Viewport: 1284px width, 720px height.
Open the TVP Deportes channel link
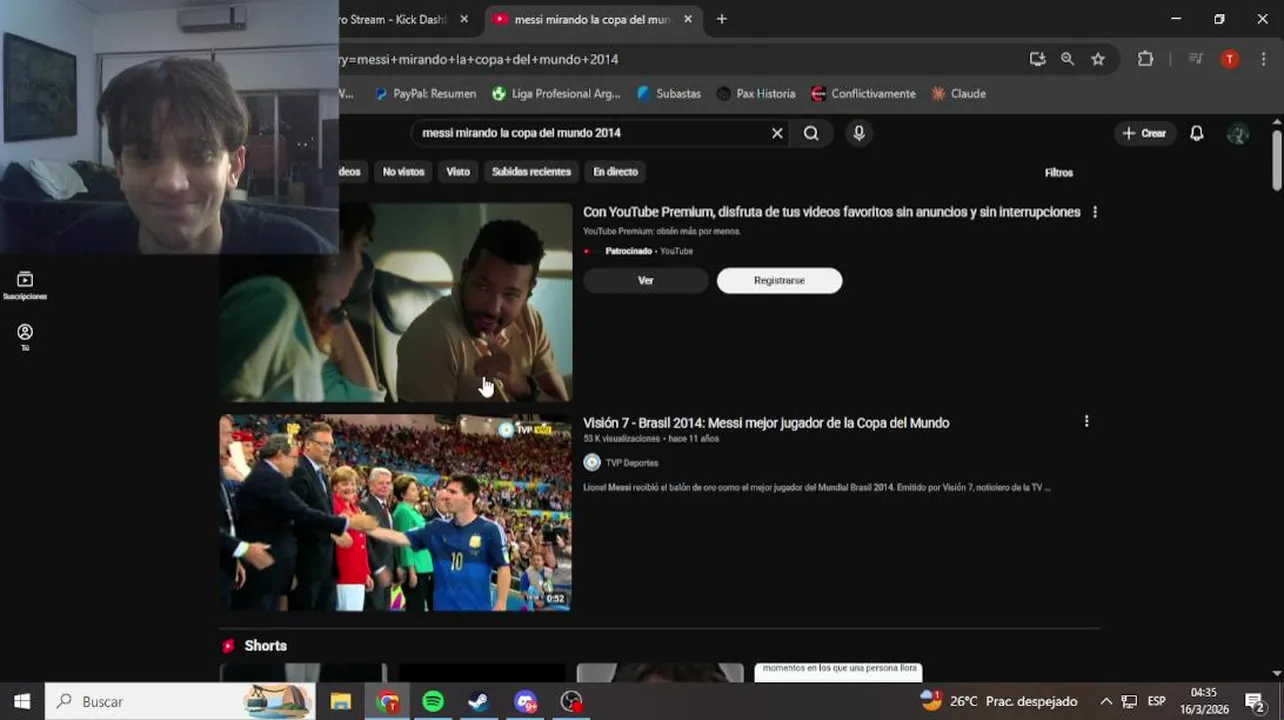click(631, 463)
